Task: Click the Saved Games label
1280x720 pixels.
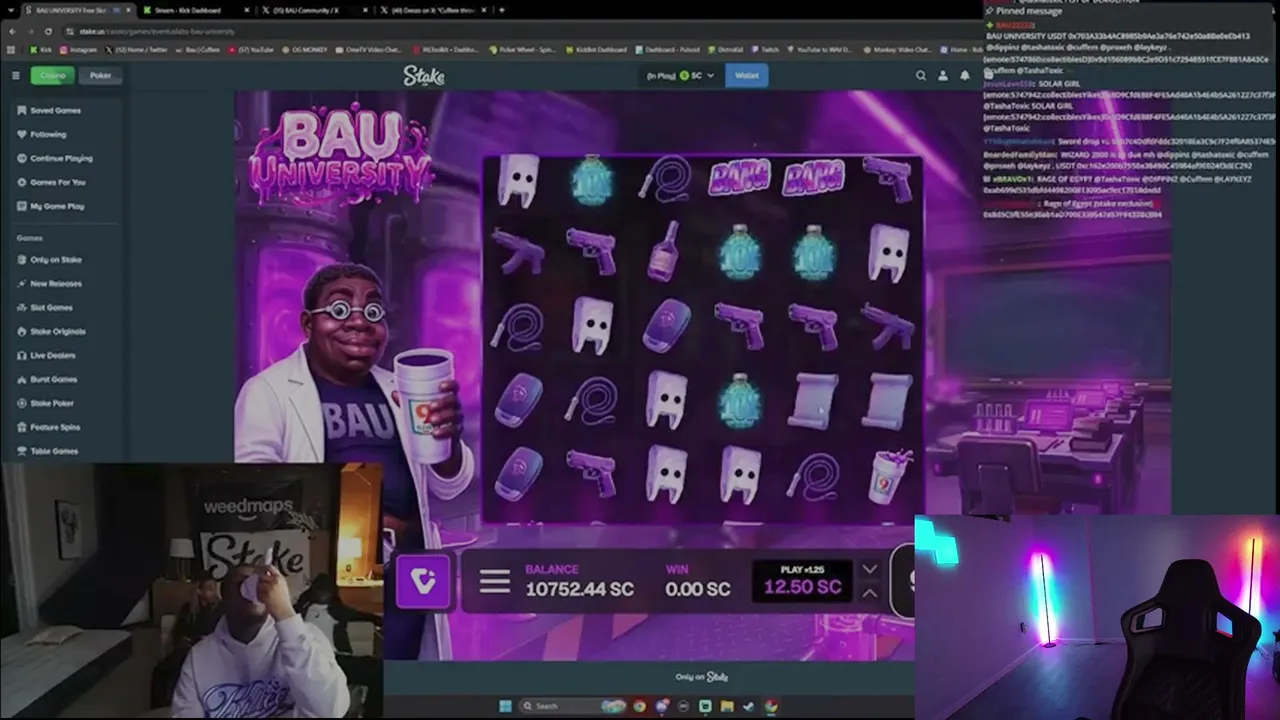Action: point(56,110)
